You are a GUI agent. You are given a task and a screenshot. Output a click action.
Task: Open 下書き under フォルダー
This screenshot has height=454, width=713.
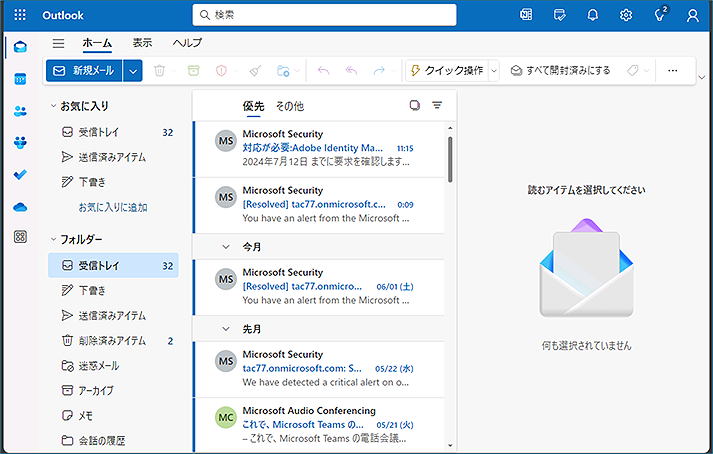[113, 290]
